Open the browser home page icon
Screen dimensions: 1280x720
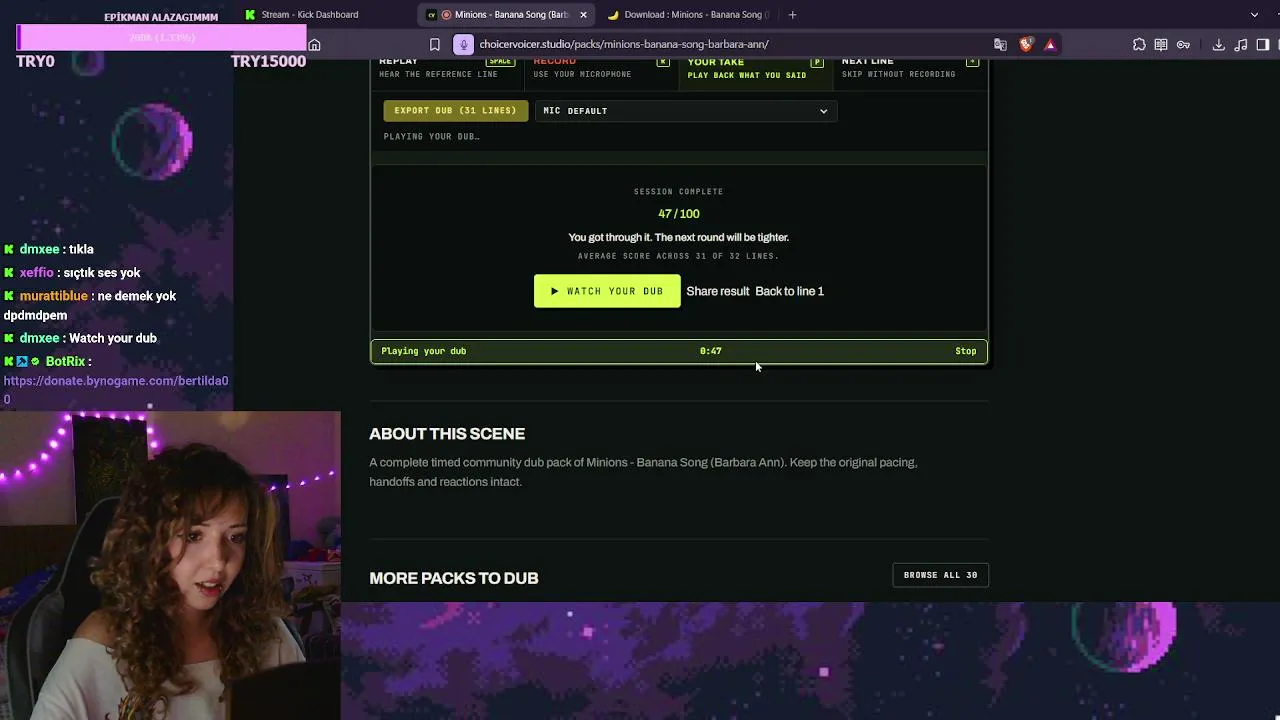(x=314, y=44)
